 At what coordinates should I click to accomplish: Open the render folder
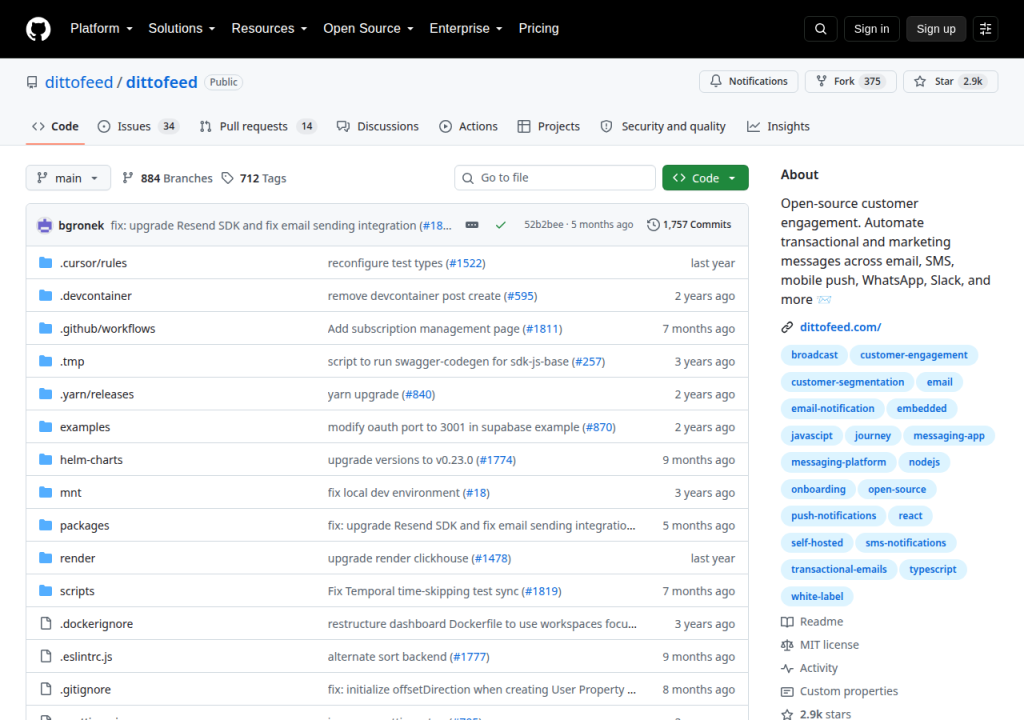tap(78, 558)
